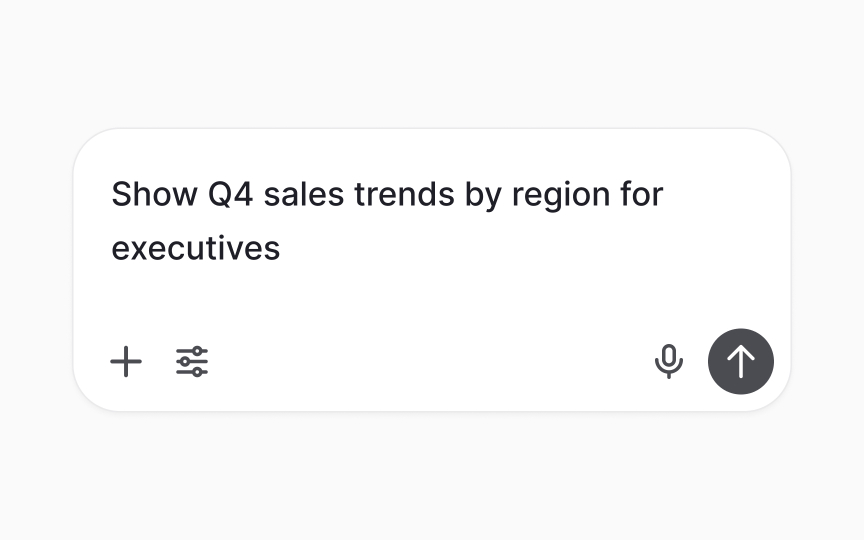Click the word "for" ending the first line
This screenshot has height=540, width=864.
(642, 194)
